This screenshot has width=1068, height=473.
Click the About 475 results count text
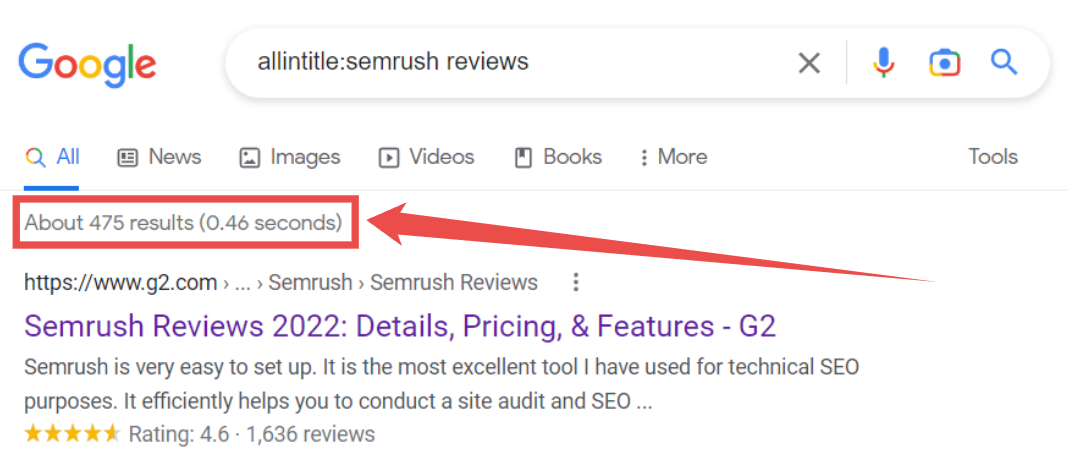pos(183,222)
